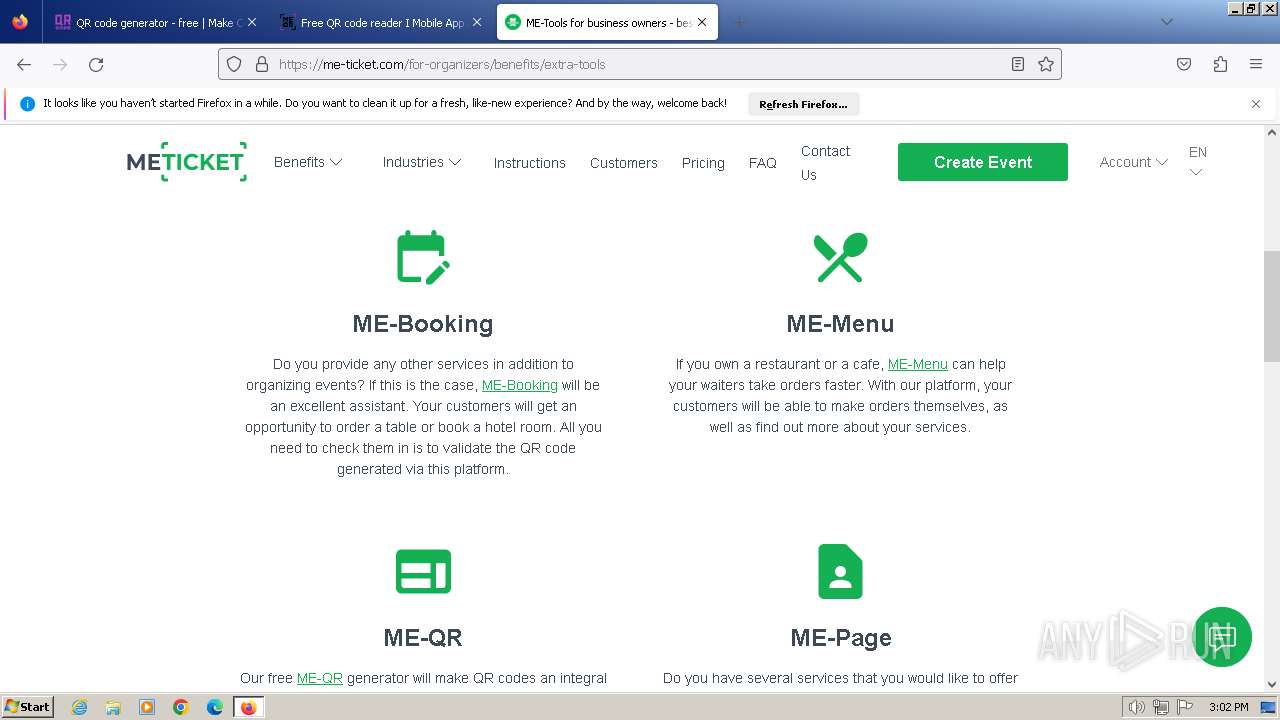Close the ME-Tools tab

(704, 22)
